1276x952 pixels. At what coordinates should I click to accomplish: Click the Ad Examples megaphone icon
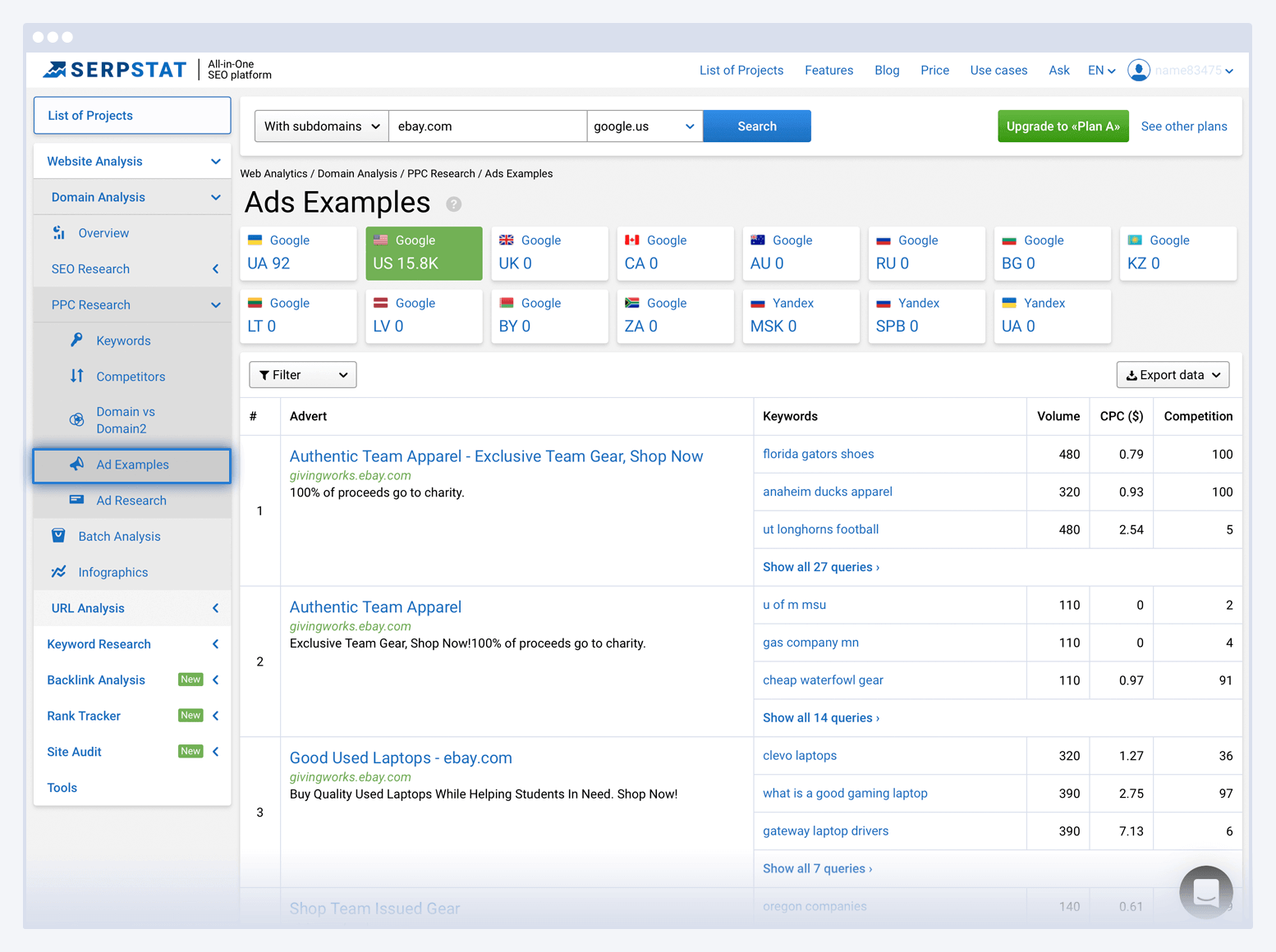point(76,464)
